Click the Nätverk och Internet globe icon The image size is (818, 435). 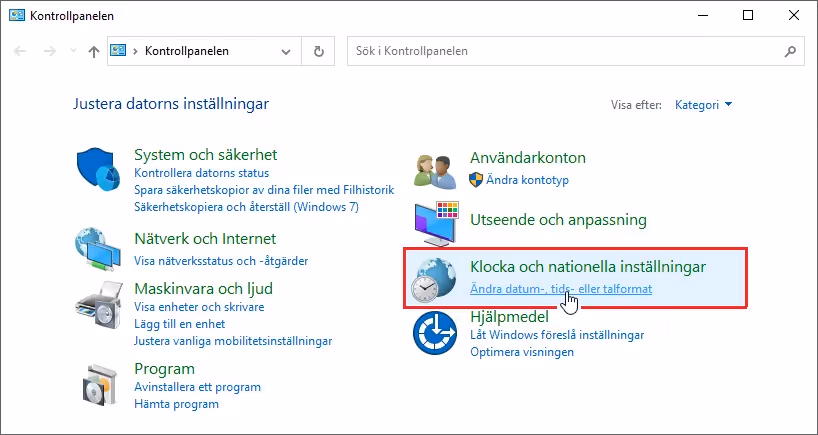click(99, 249)
